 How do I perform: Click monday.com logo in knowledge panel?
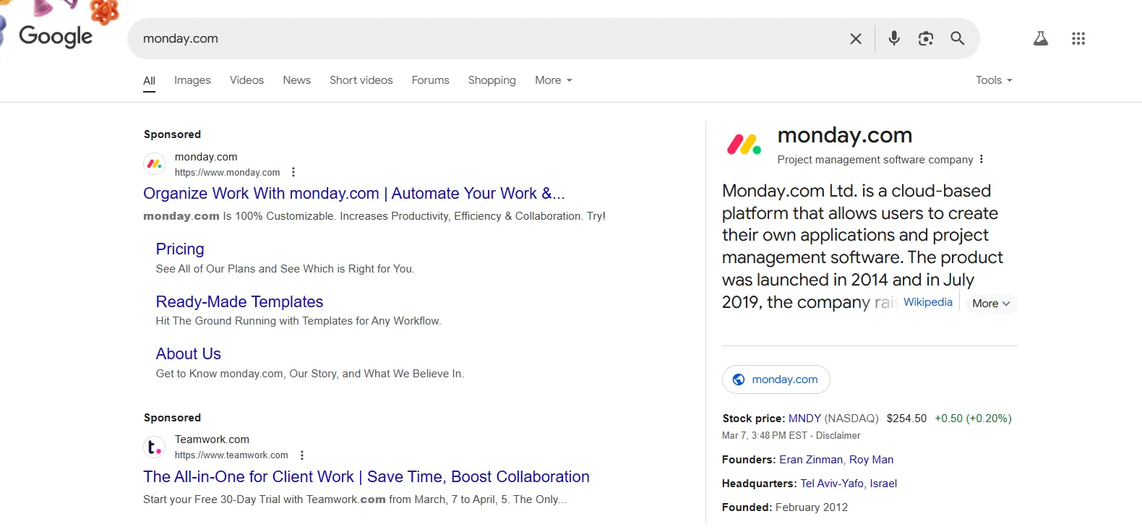click(744, 144)
